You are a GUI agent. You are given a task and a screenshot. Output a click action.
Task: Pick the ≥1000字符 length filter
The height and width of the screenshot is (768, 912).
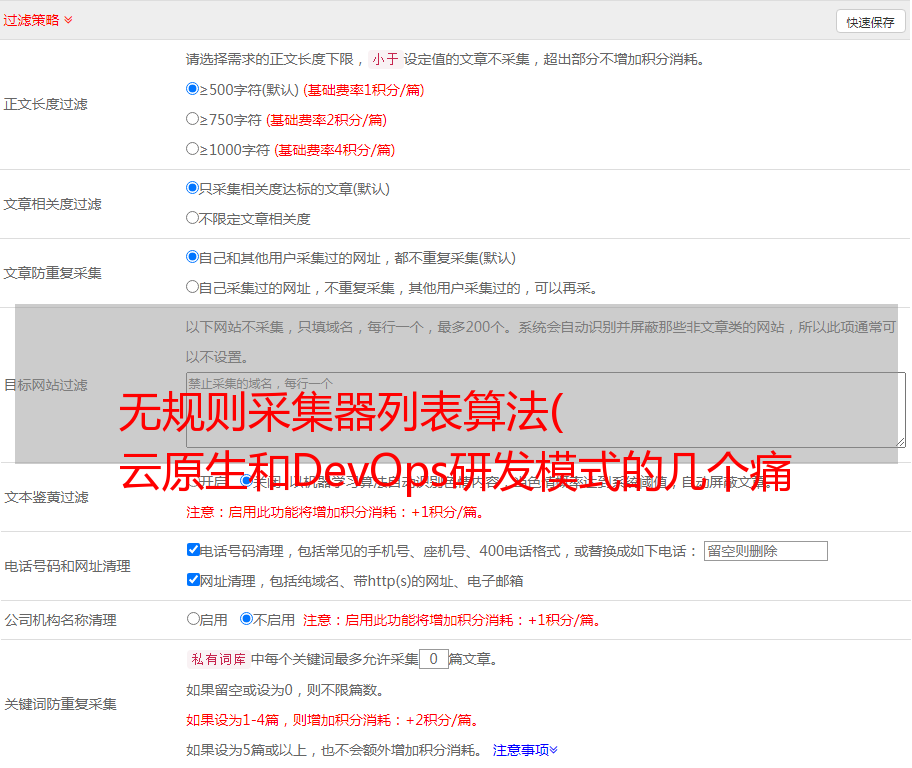[x=193, y=149]
